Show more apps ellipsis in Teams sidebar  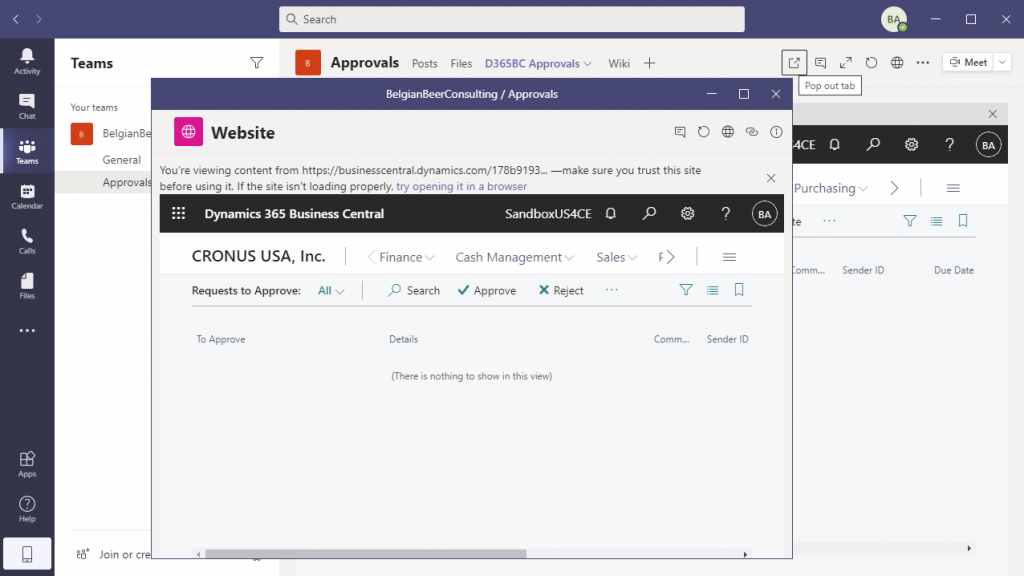27,330
